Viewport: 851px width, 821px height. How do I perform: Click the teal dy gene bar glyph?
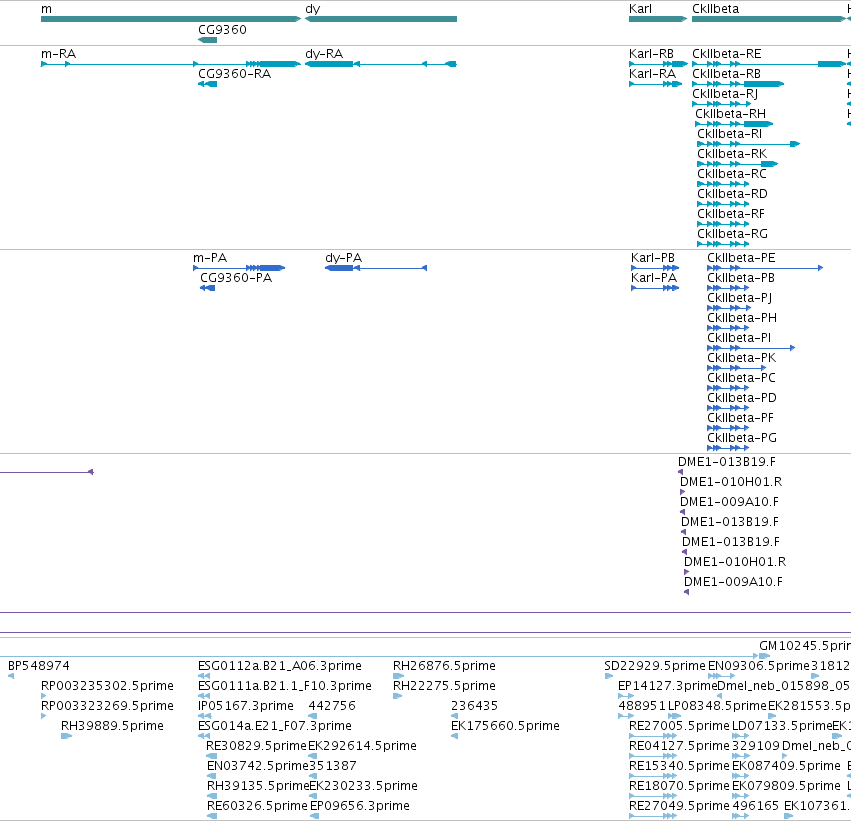[381, 19]
